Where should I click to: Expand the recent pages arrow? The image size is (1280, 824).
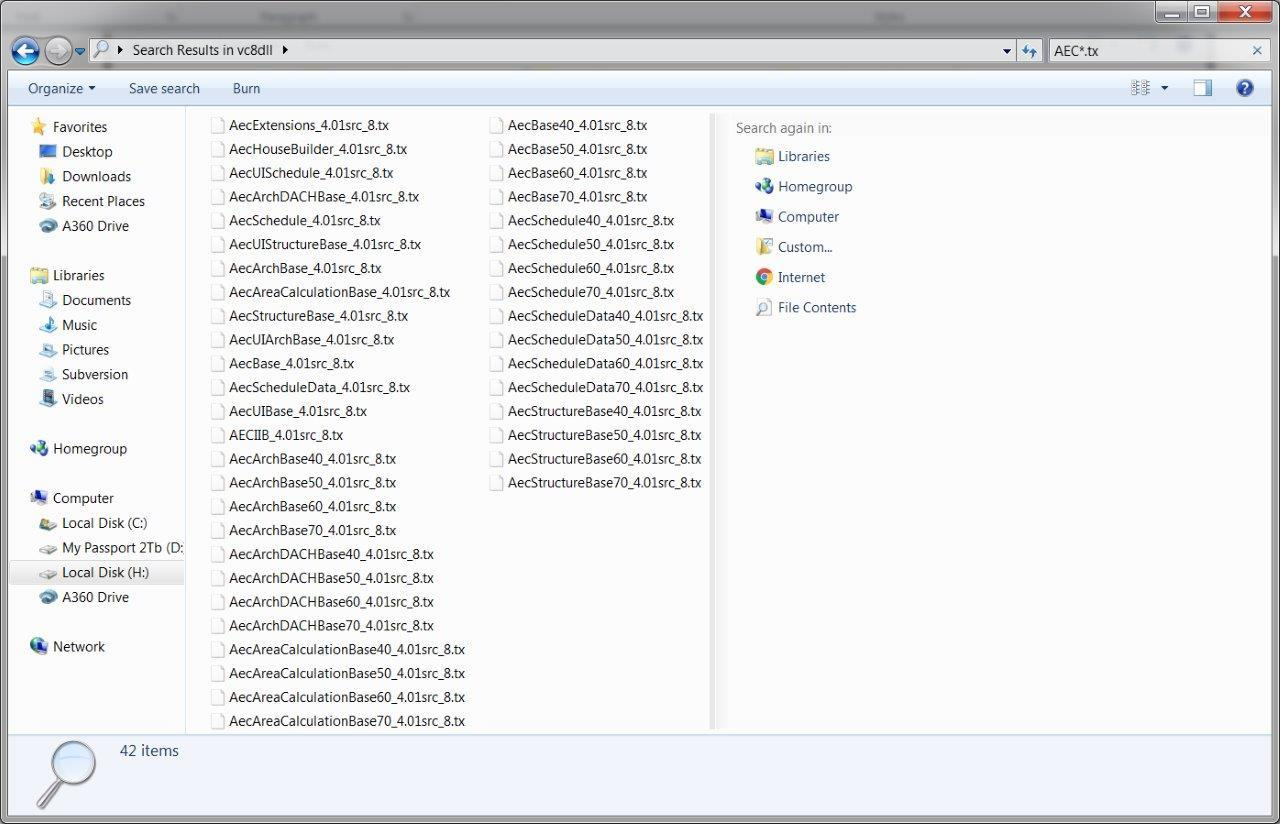pyautogui.click(x=80, y=51)
